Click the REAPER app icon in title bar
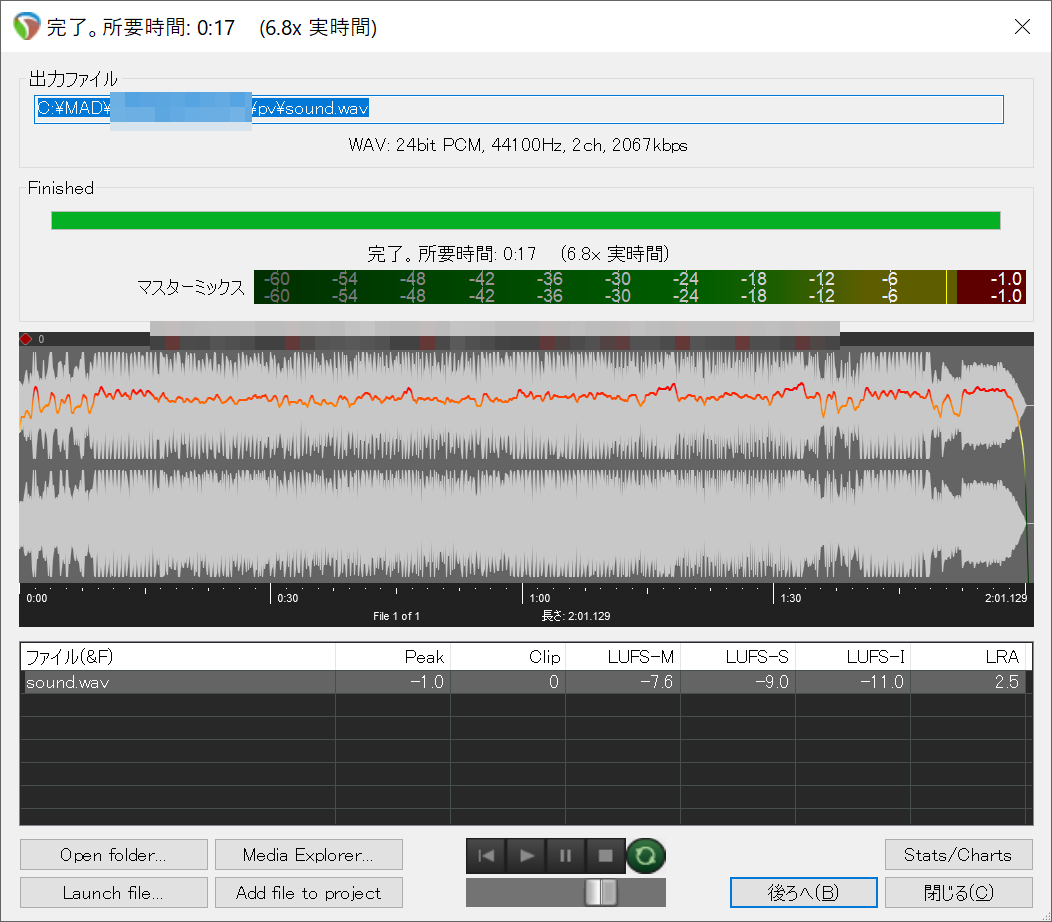The height and width of the screenshot is (922, 1052). pos(27,27)
